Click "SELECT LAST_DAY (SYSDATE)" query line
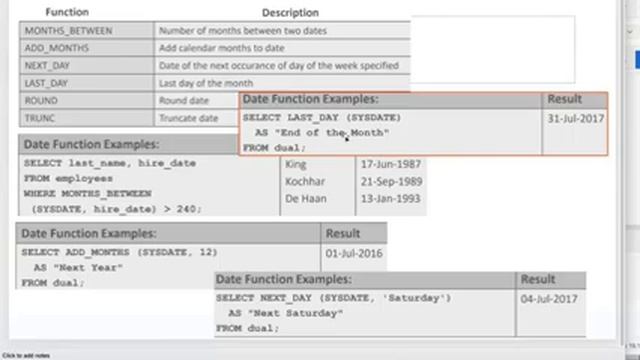Image resolution: width=640 pixels, height=360 pixels. [322, 118]
